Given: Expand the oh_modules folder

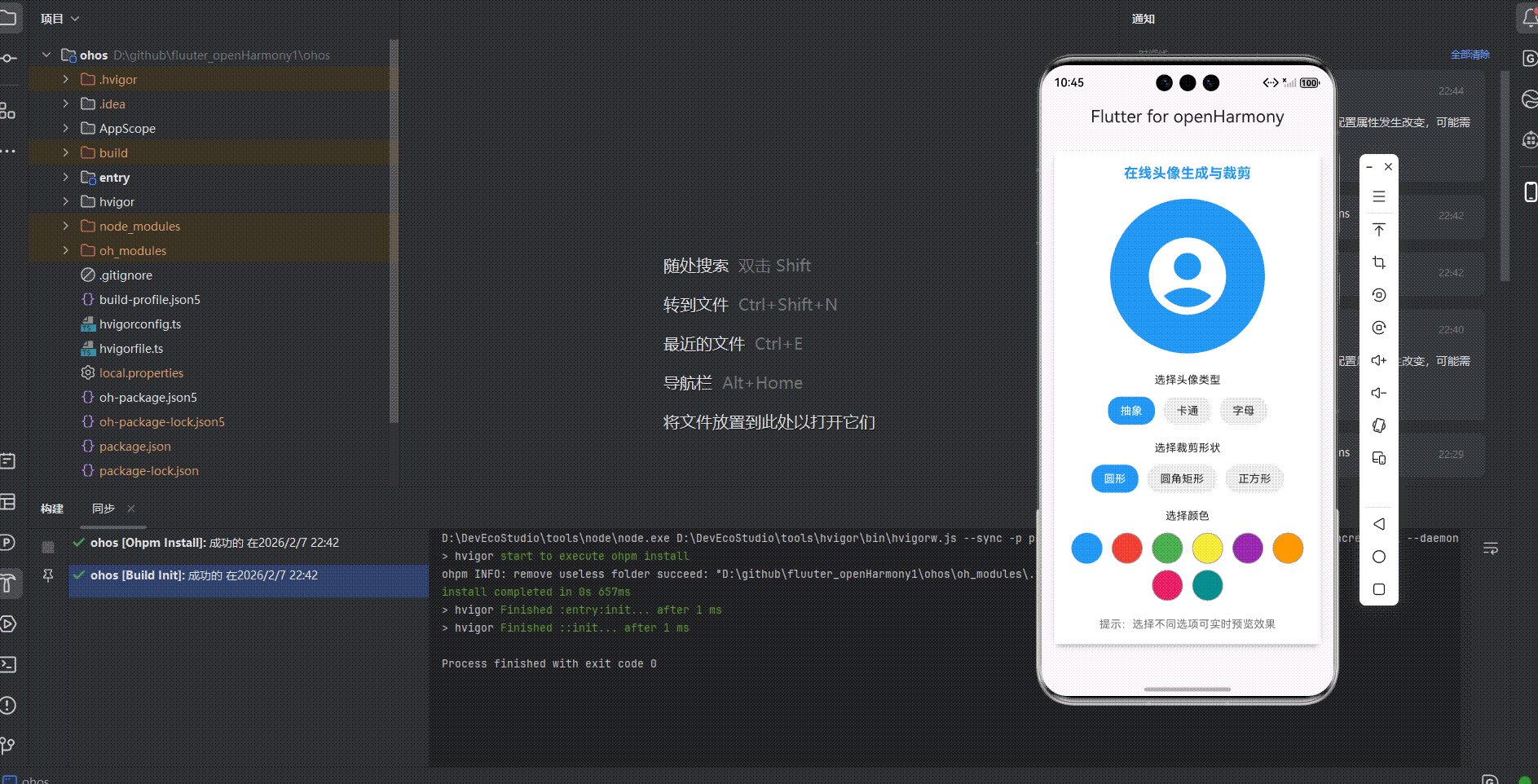Looking at the screenshot, I should pos(66,250).
